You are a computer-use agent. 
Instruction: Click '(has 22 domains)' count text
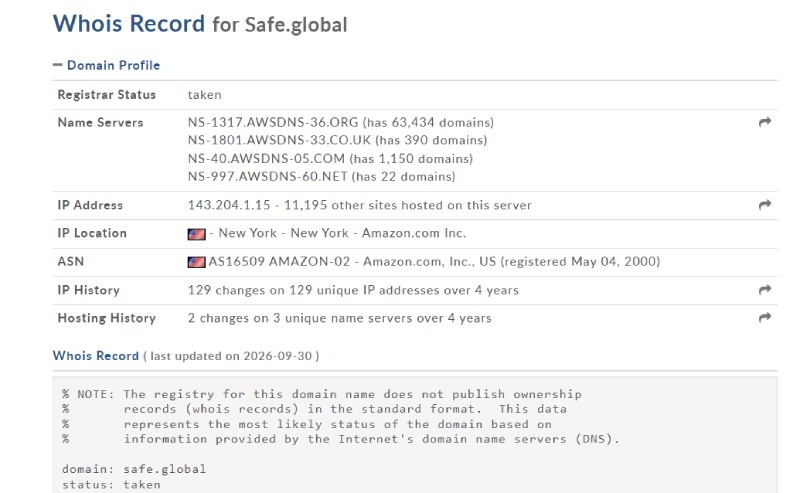pyautogui.click(x=404, y=177)
